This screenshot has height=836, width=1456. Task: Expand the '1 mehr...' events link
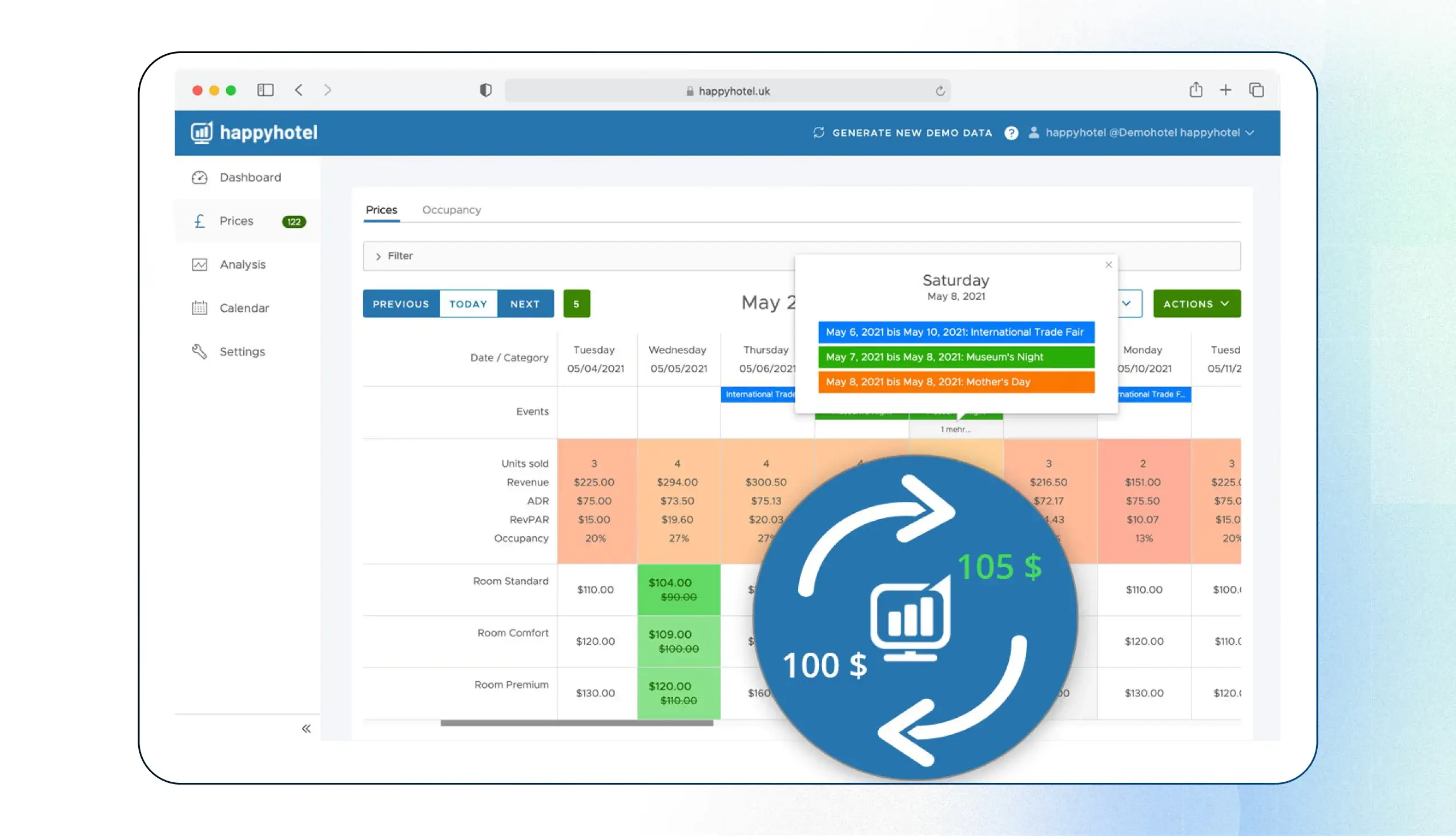point(955,429)
